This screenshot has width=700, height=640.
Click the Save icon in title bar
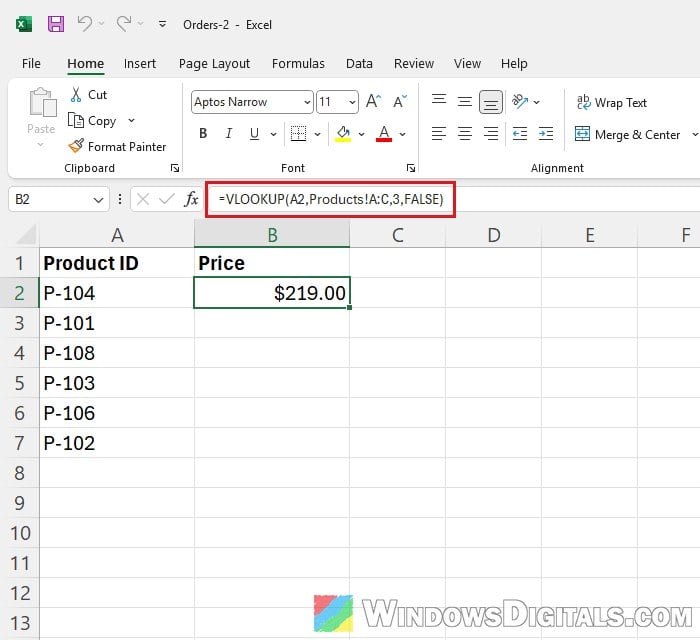click(x=56, y=24)
